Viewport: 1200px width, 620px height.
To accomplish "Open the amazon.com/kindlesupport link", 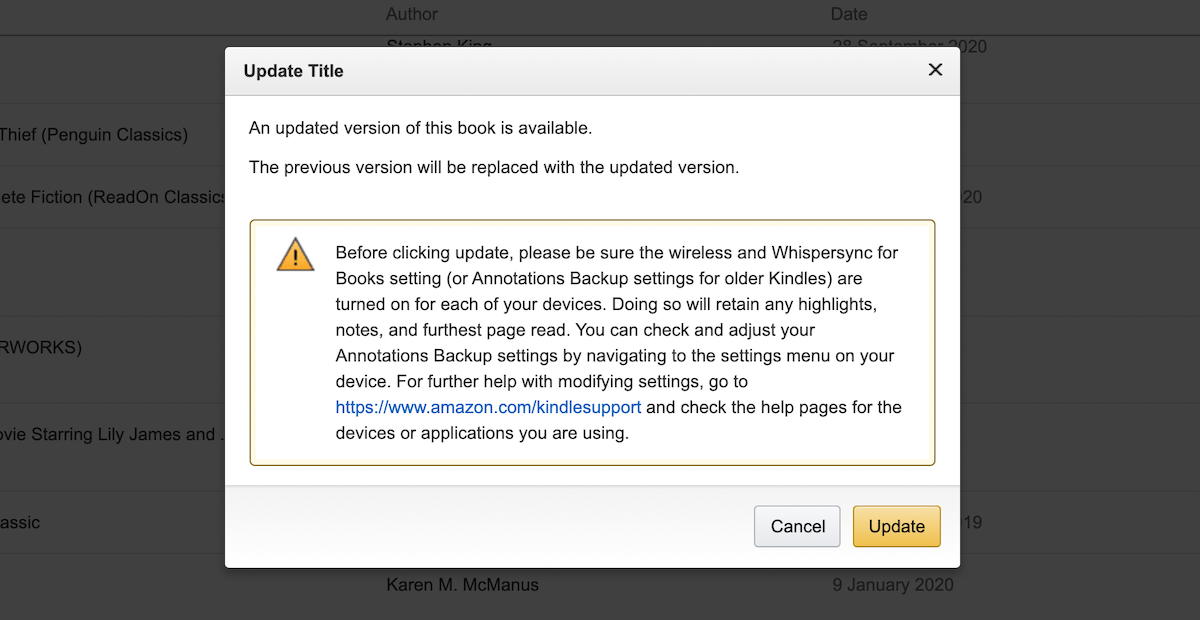I will 488,407.
